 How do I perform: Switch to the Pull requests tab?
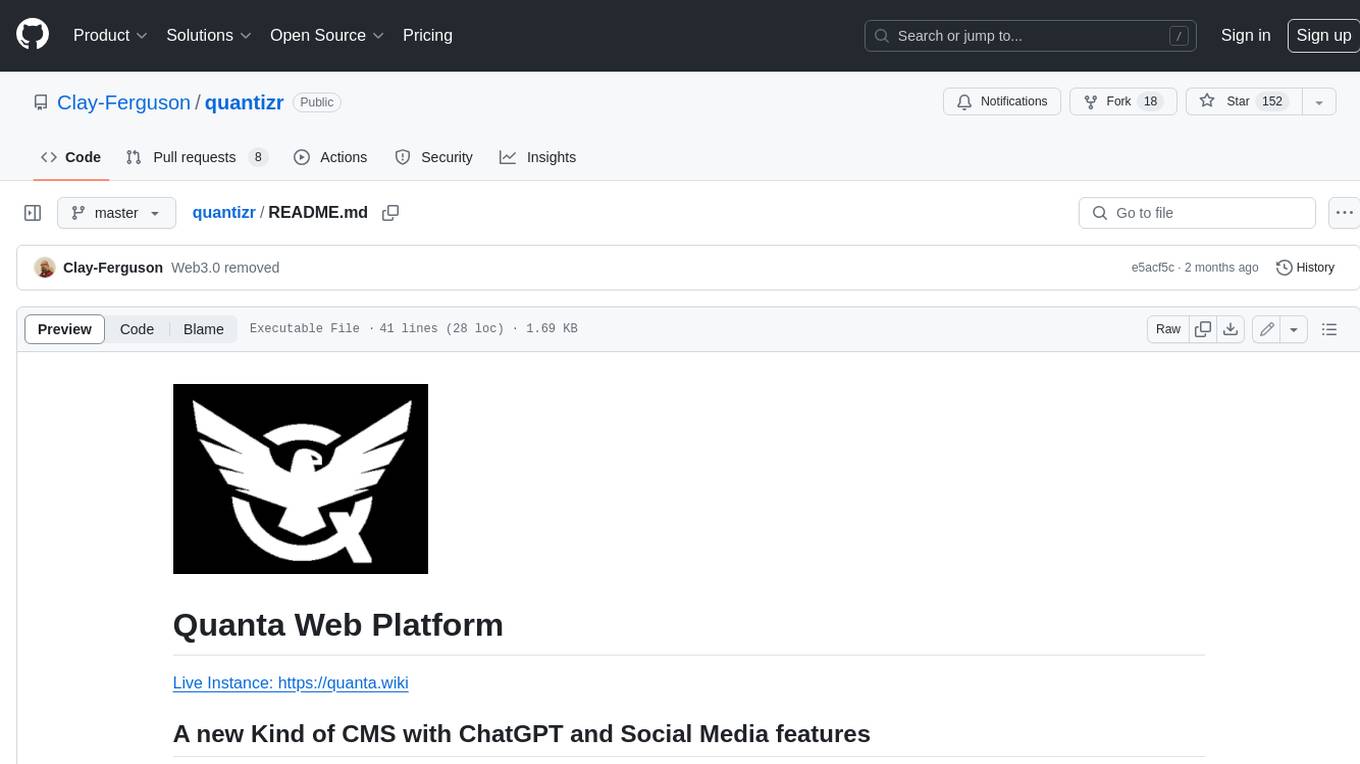(x=197, y=157)
